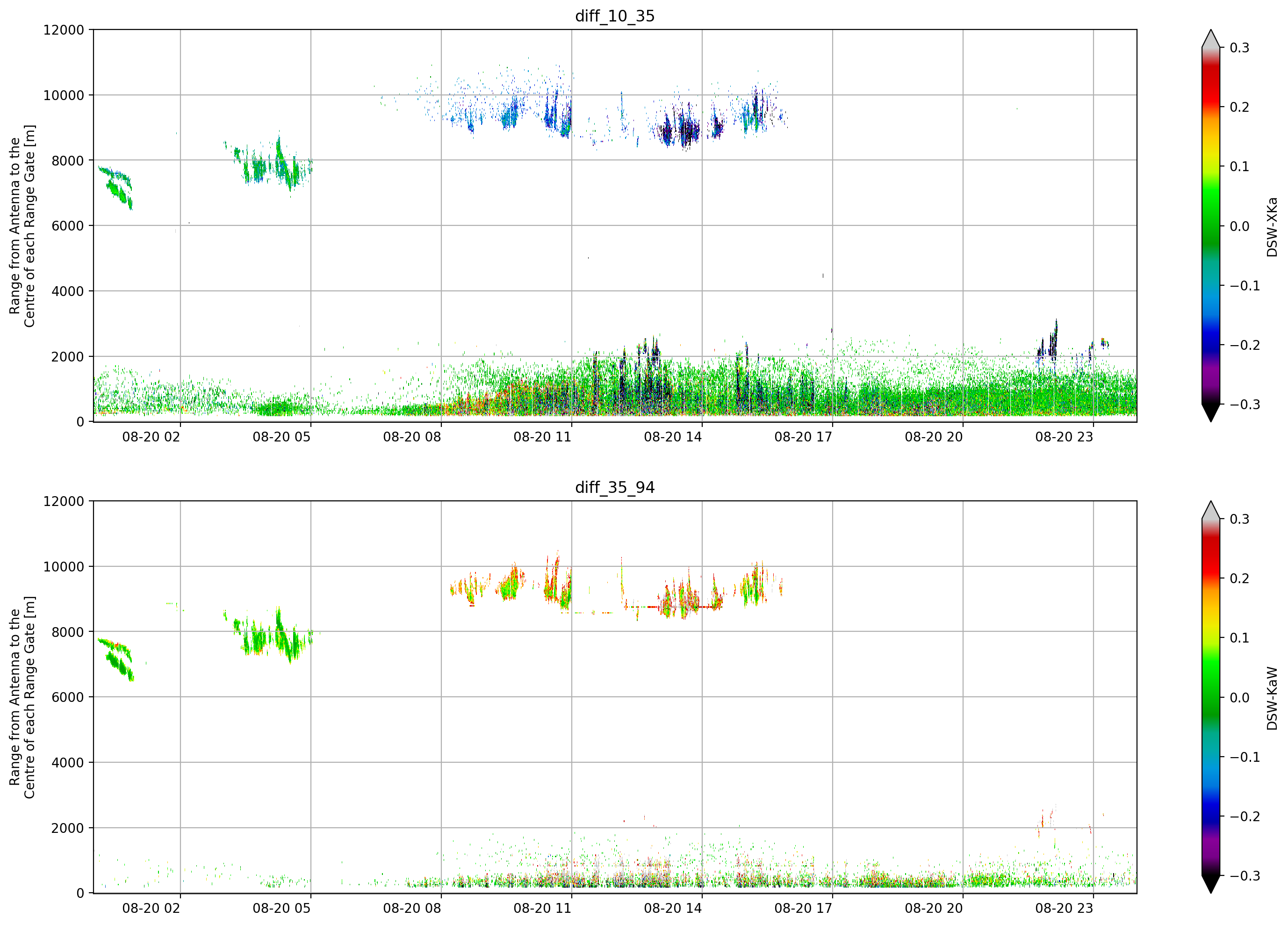1288x925 pixels.
Task: Click the 0.1 tick on the DSW-KaW colorbar
Action: [x=1240, y=638]
